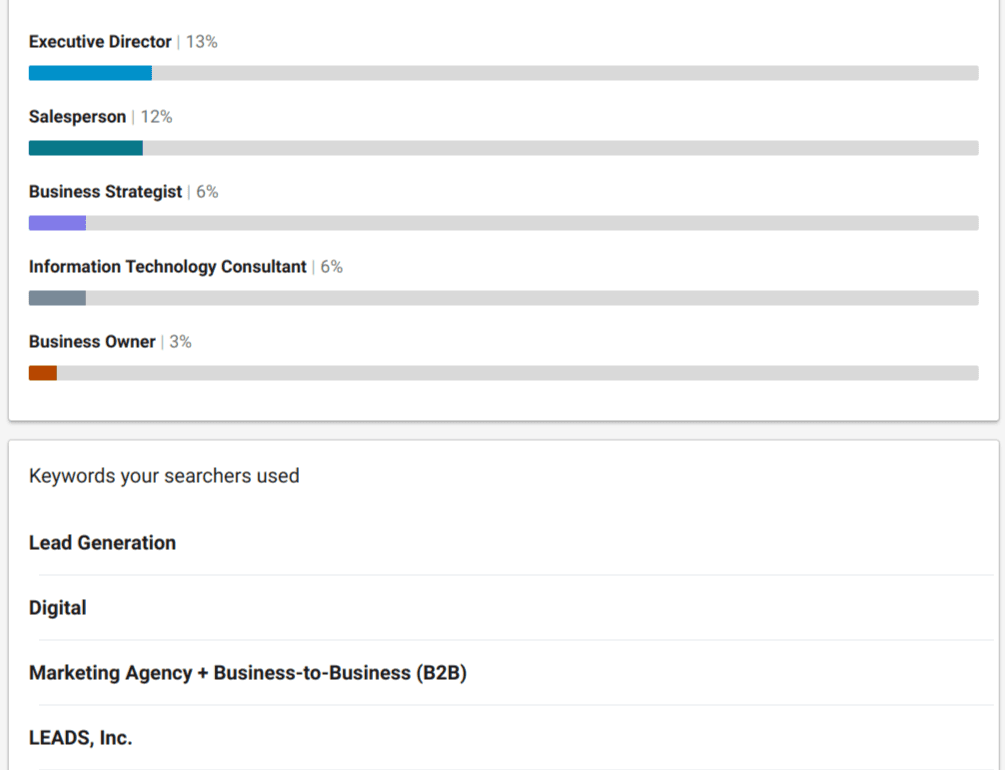This screenshot has height=770, width=1005.
Task: Select the Salesperson job title label
Action: point(77,117)
